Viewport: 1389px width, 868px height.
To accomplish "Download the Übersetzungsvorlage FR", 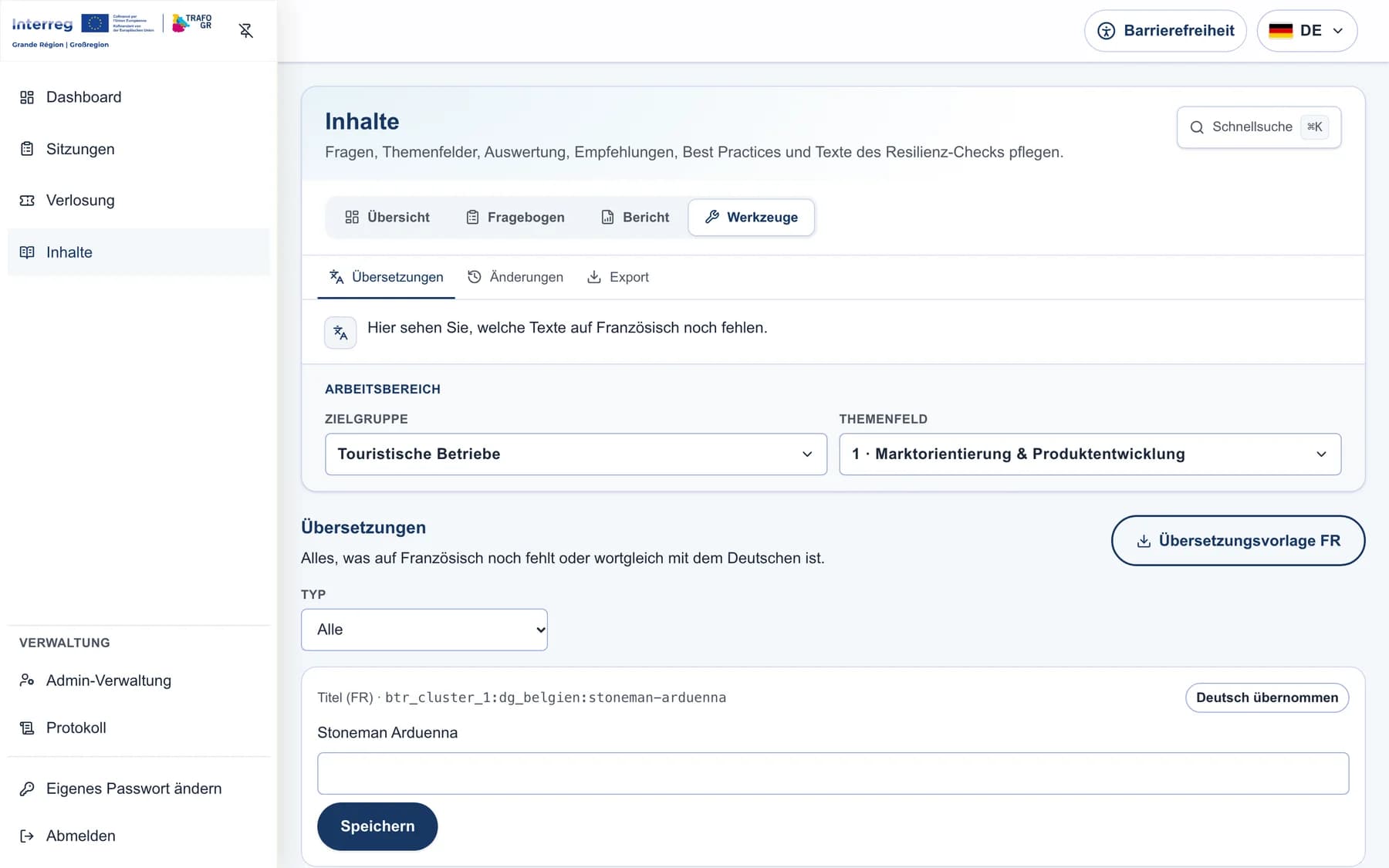I will point(1238,541).
